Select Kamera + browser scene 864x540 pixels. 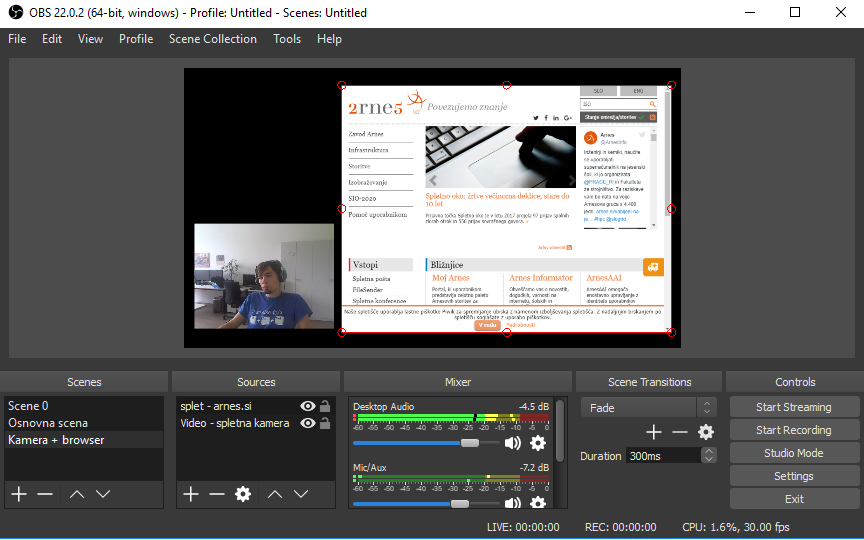pyautogui.click(x=84, y=440)
